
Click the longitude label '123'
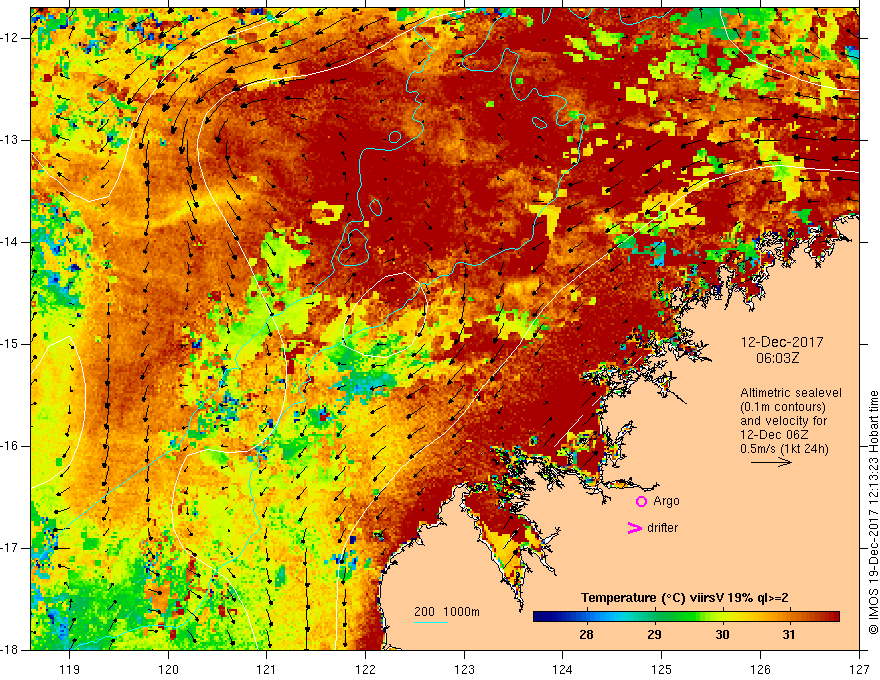(464, 669)
